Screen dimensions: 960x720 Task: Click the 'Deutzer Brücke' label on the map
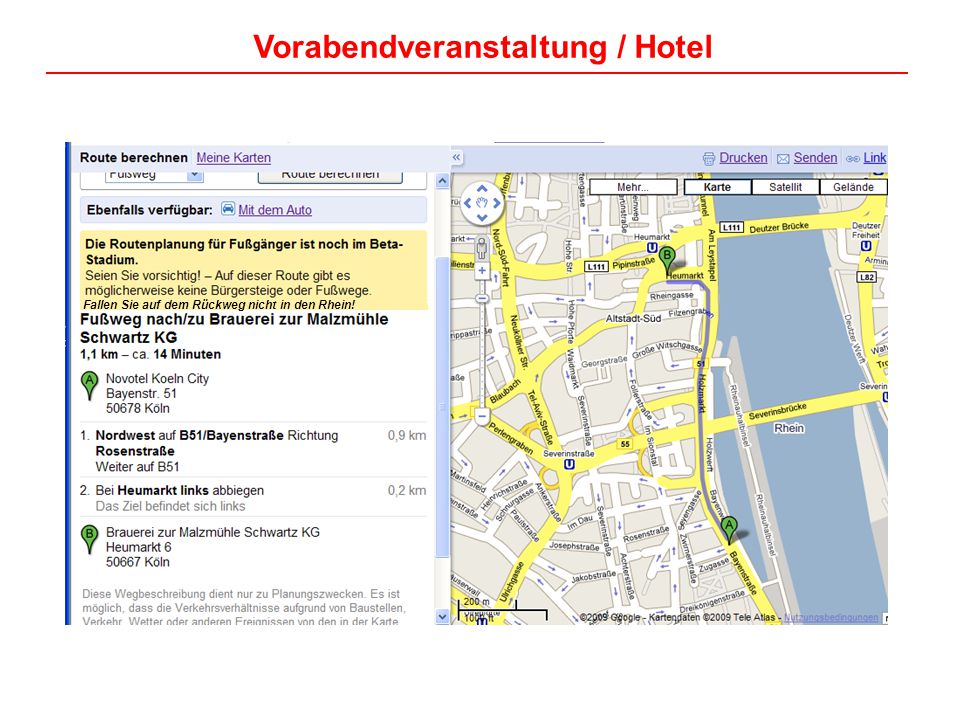(x=779, y=227)
